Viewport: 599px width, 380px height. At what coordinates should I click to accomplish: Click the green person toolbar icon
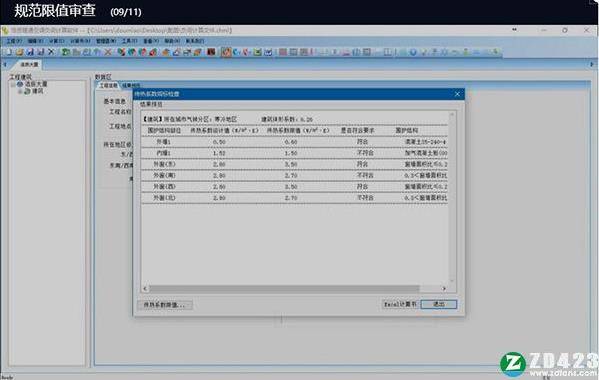(466, 52)
